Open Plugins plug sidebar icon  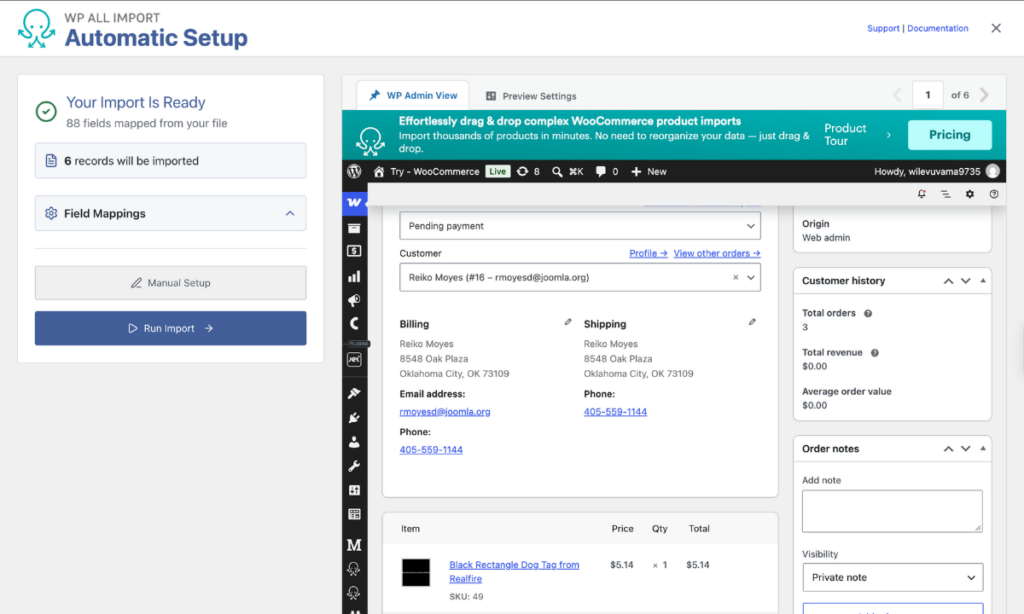click(354, 417)
